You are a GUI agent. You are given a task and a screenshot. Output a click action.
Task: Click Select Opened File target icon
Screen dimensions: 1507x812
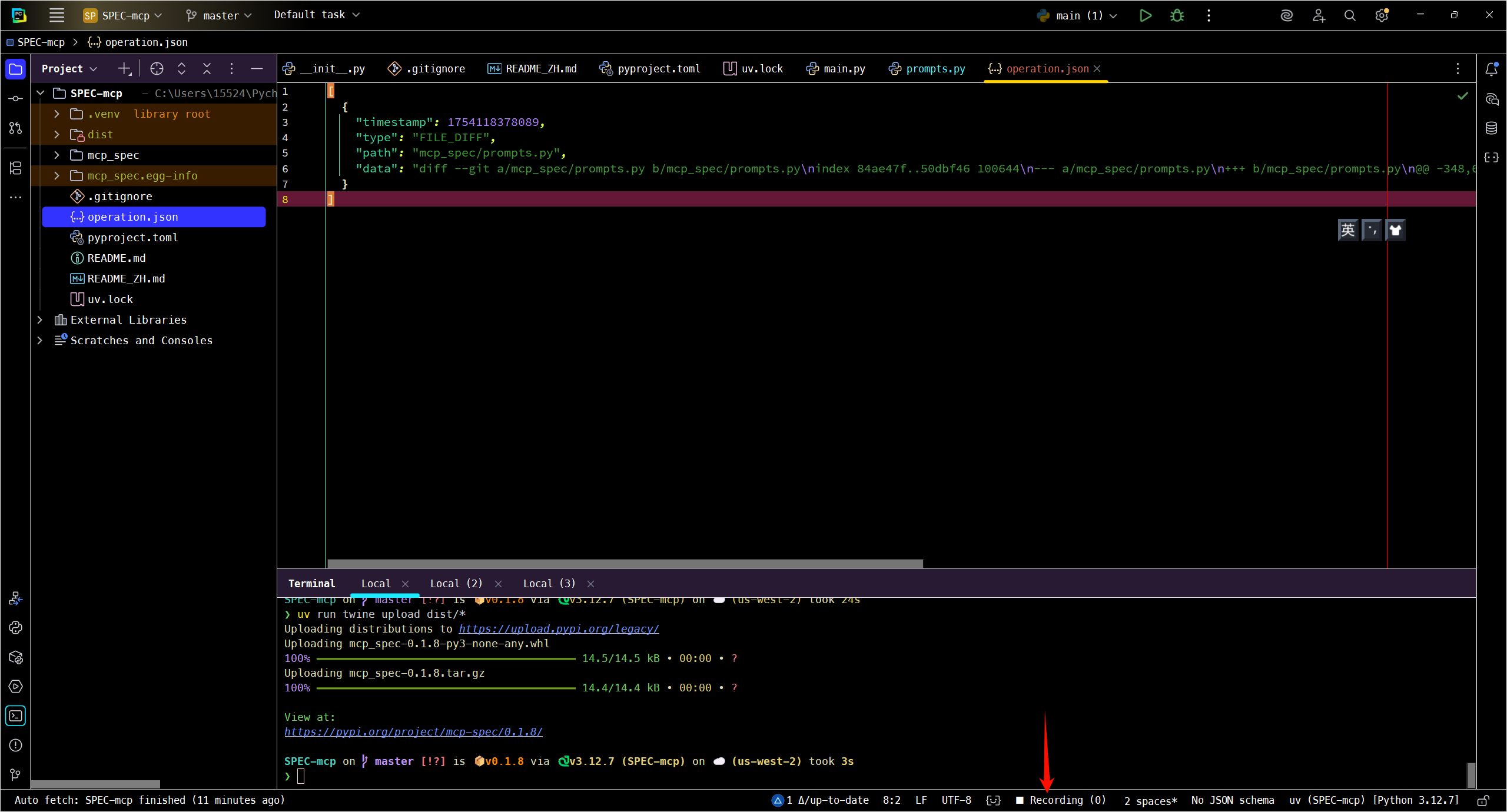point(157,69)
